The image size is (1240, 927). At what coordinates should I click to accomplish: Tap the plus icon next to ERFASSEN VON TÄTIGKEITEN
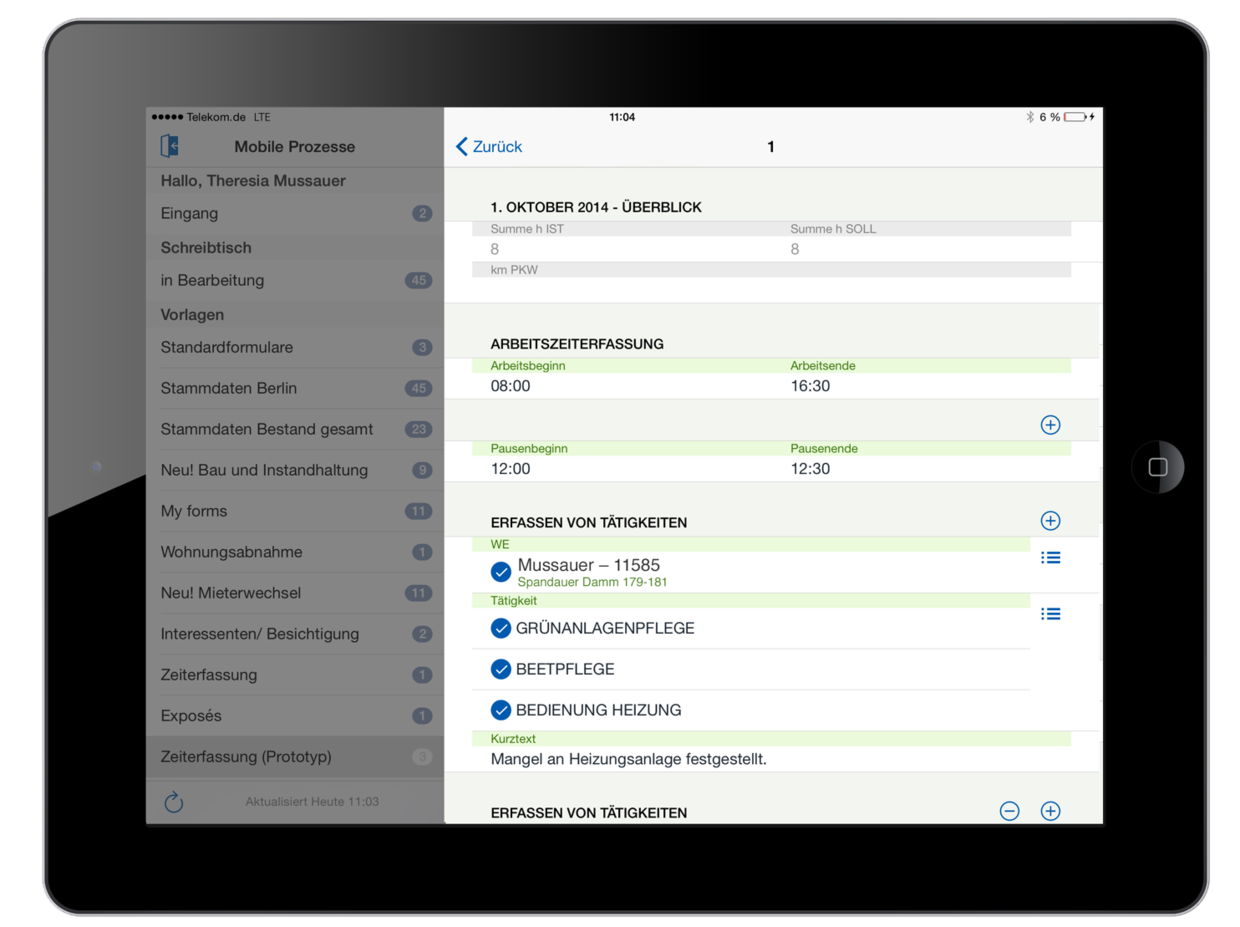tap(1050, 520)
